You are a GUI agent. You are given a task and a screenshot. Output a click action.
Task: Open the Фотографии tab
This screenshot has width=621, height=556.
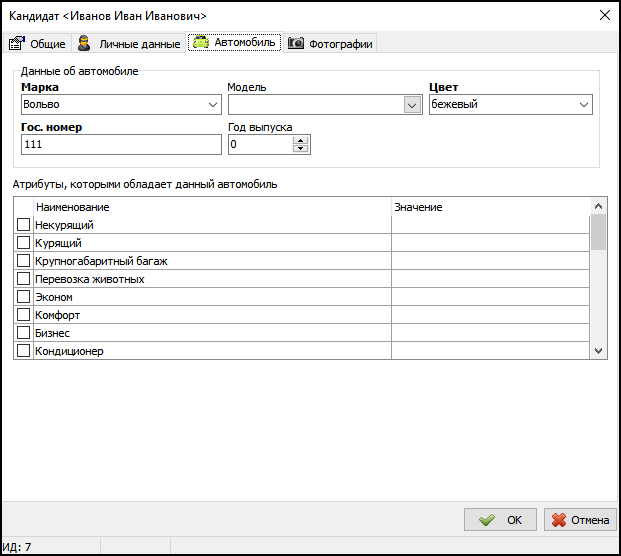pos(340,44)
